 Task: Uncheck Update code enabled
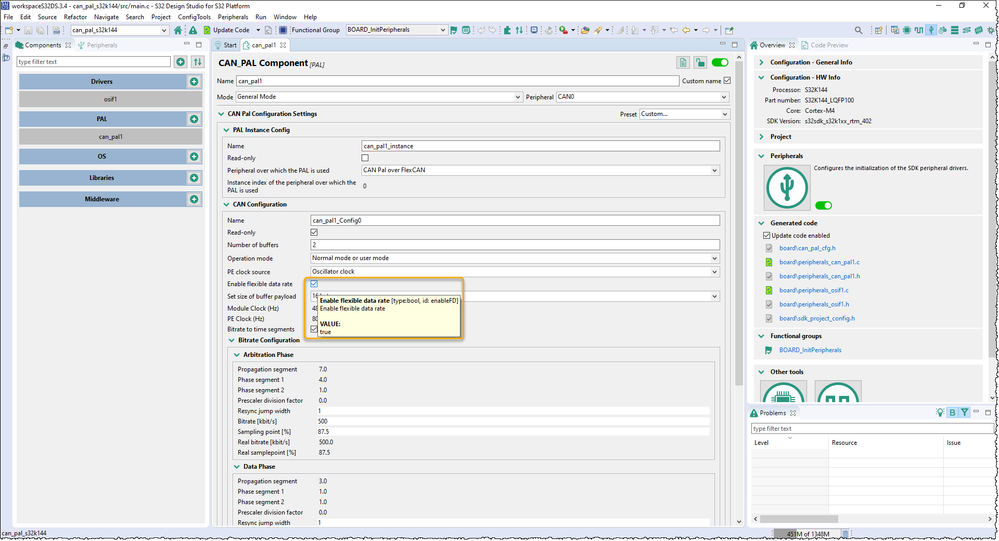(x=768, y=235)
